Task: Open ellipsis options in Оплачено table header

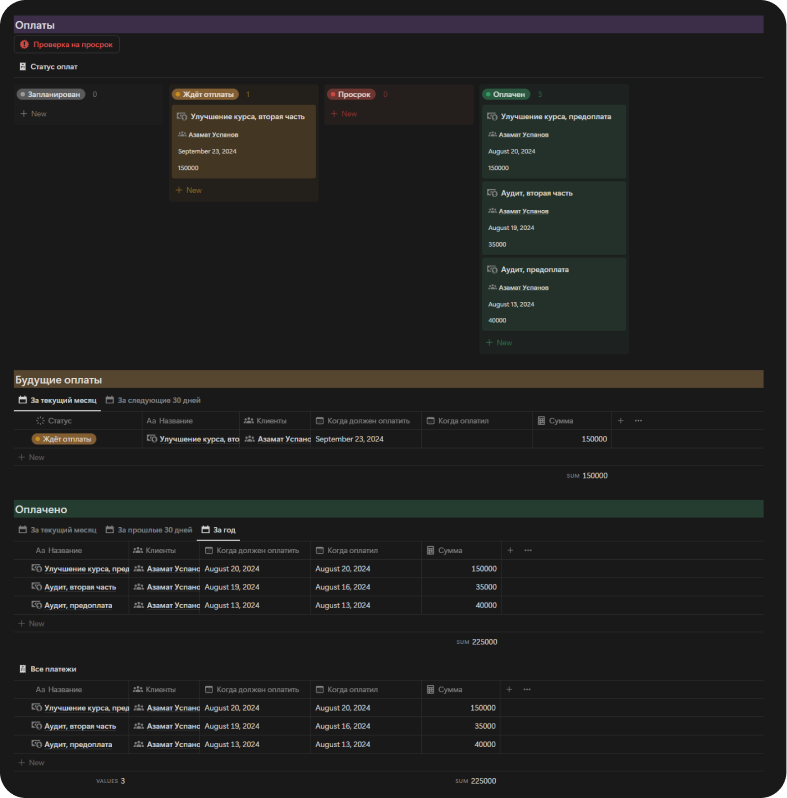Action: click(x=528, y=551)
